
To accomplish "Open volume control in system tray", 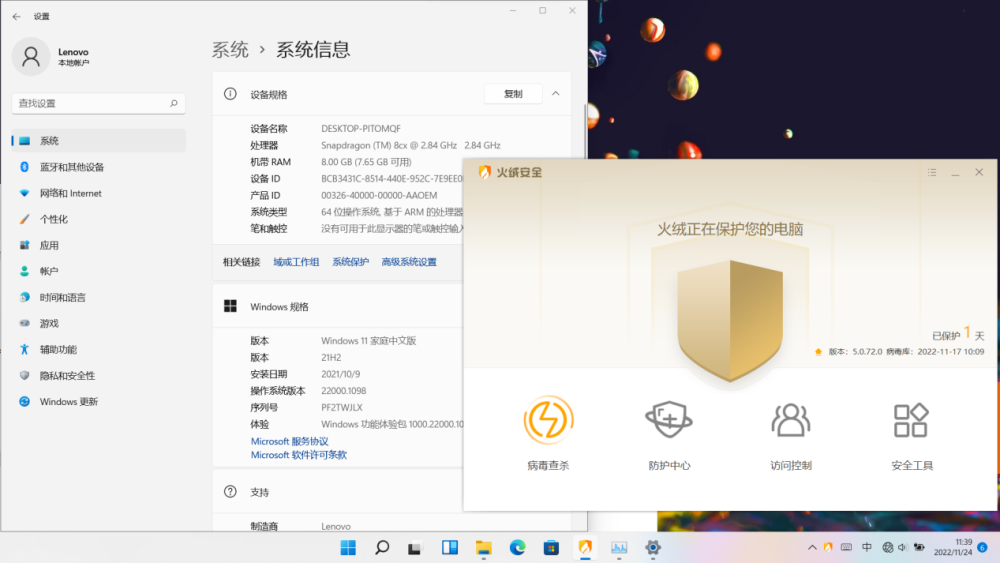I will [x=902, y=547].
